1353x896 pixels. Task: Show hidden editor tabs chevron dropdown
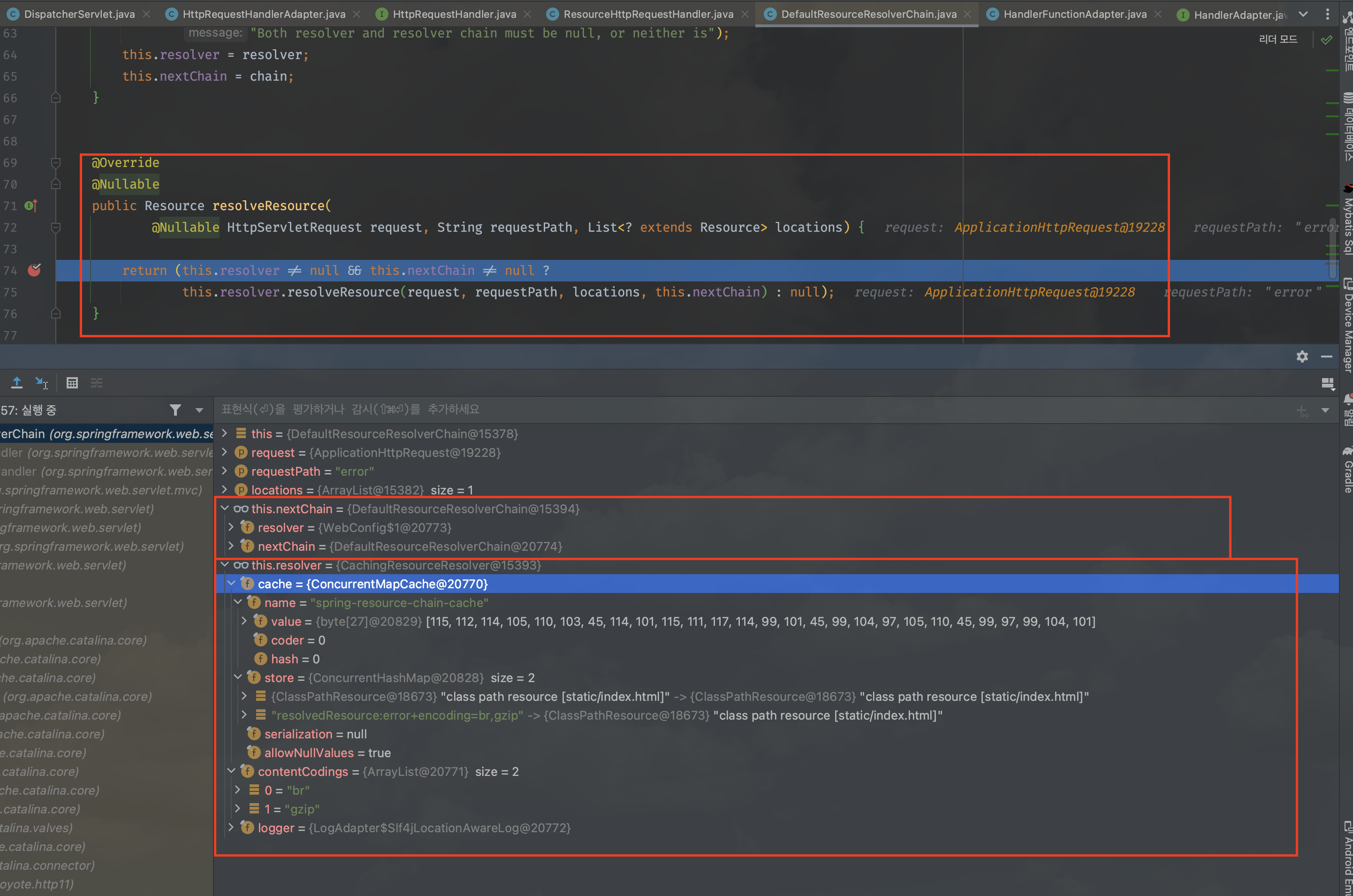click(1303, 14)
